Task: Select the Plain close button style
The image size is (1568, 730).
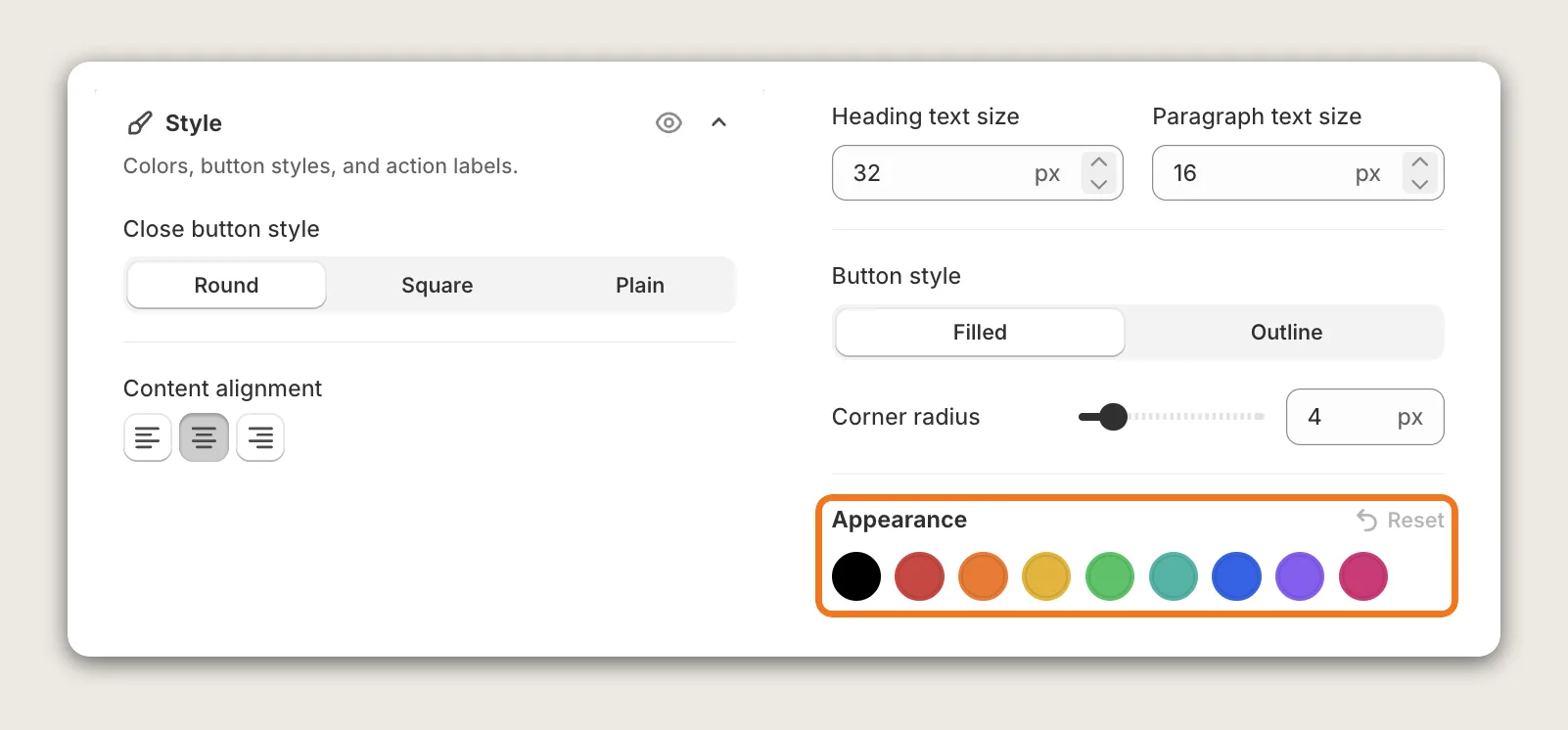Action: pyautogui.click(x=640, y=285)
